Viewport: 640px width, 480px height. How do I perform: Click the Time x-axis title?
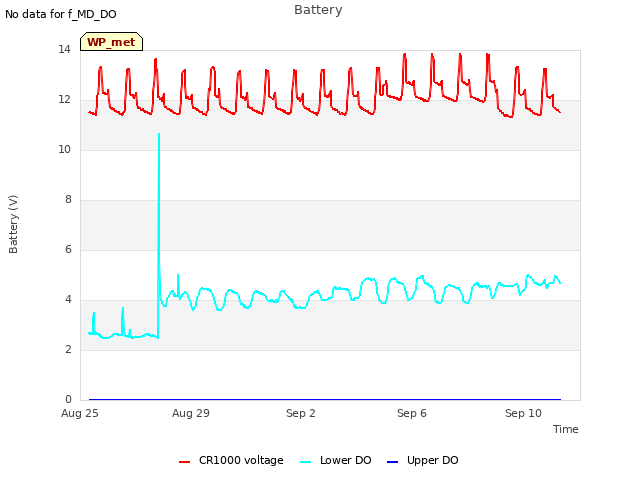pos(565,429)
